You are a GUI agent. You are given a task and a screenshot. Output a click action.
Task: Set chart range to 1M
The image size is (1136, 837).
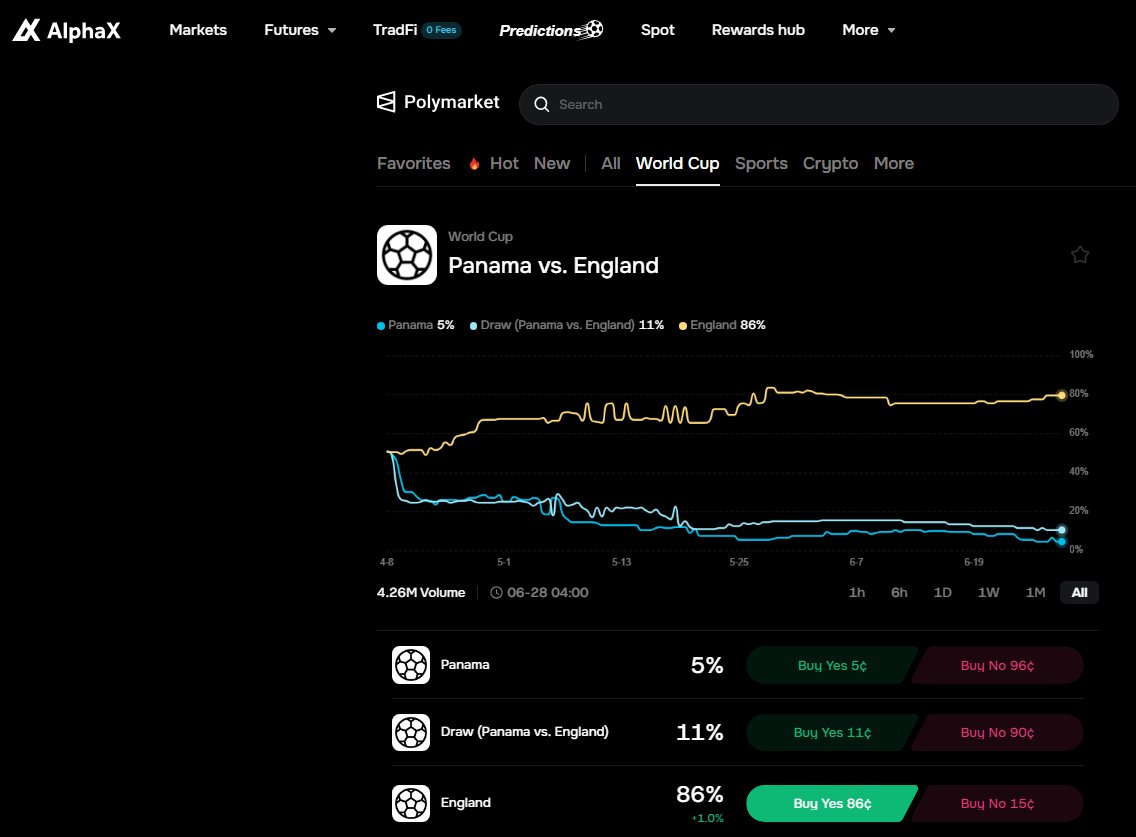click(x=1035, y=593)
